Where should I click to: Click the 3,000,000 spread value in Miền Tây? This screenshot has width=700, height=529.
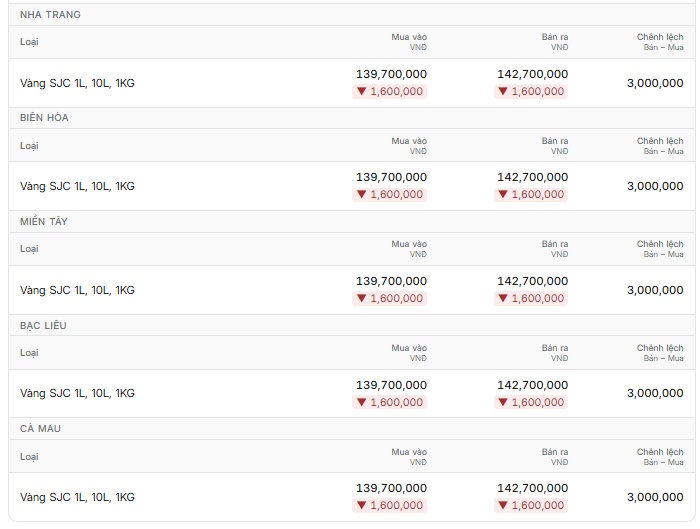[x=655, y=290]
